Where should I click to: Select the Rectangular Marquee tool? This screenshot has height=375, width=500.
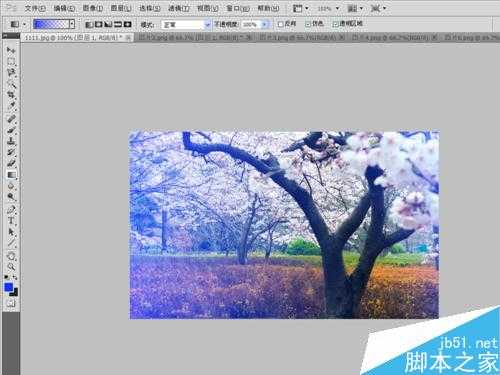(x=11, y=62)
